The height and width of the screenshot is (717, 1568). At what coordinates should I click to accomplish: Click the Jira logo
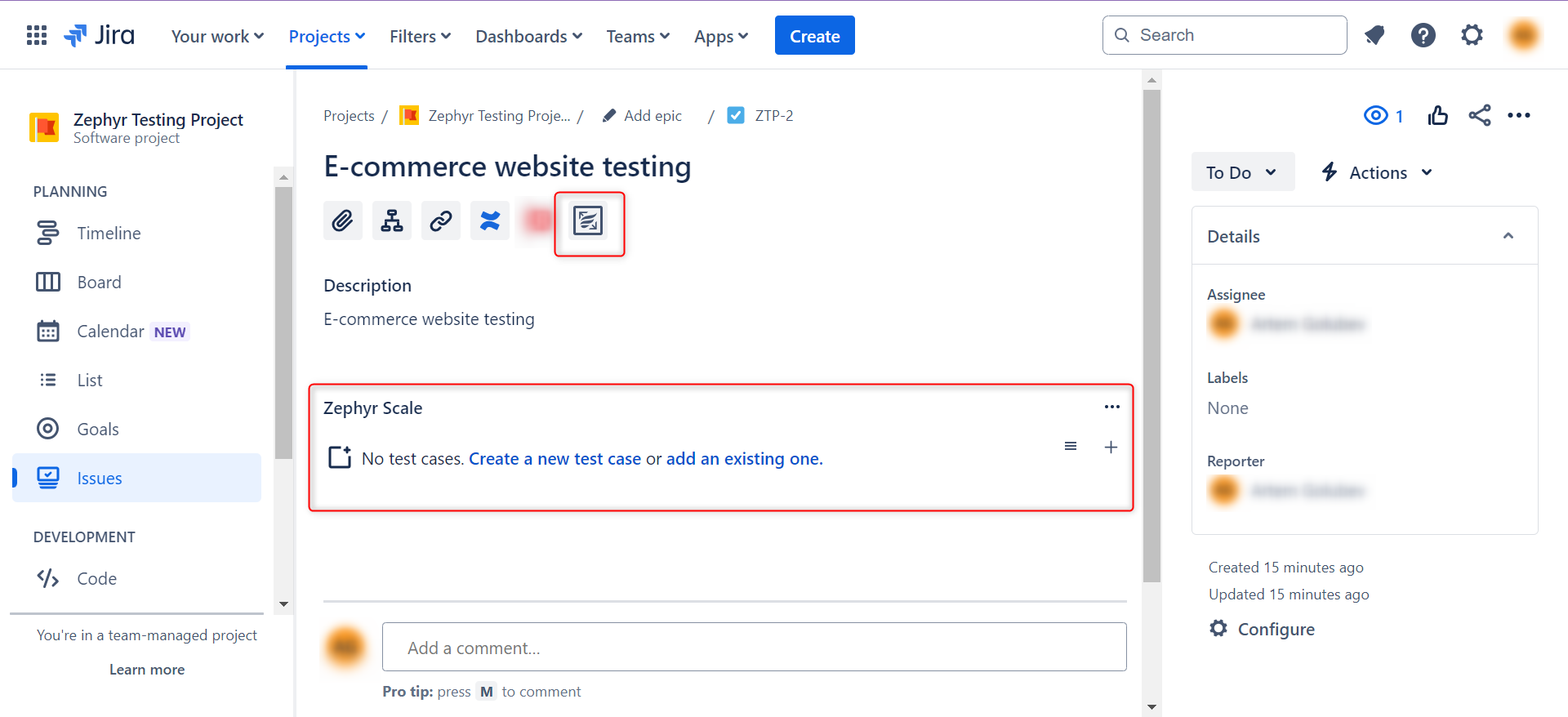click(x=99, y=35)
